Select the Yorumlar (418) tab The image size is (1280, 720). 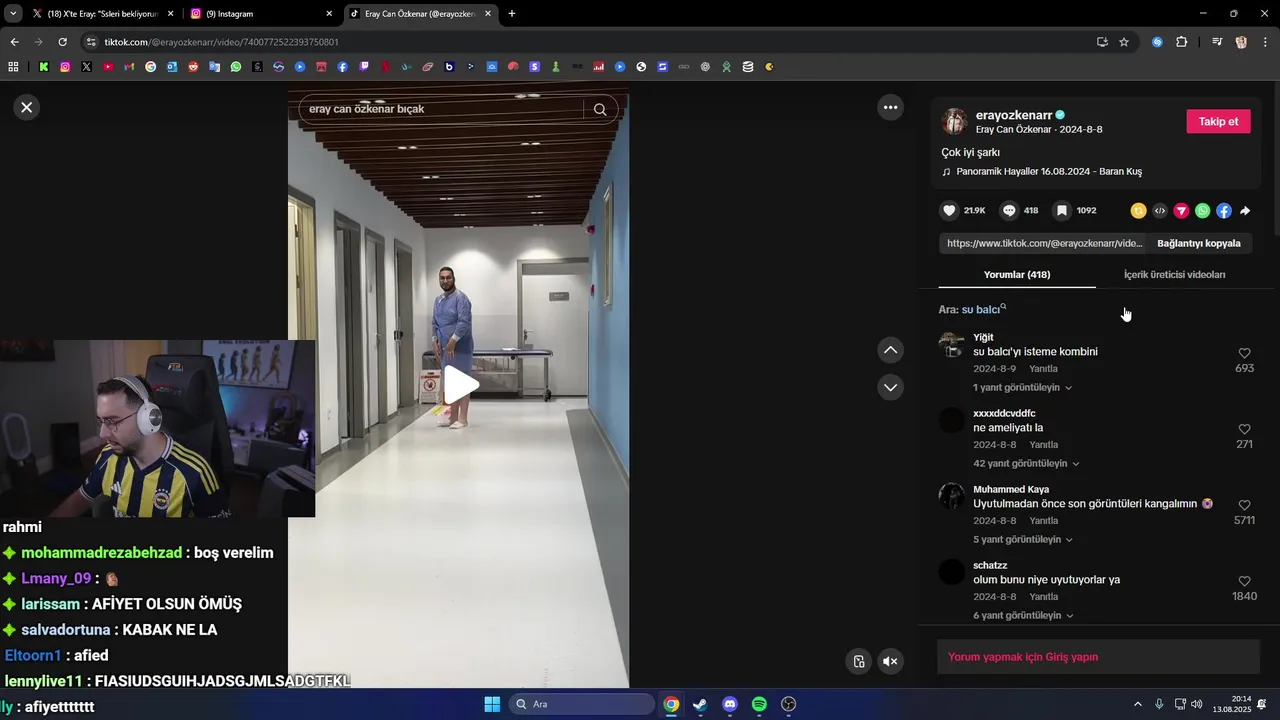coord(1016,274)
